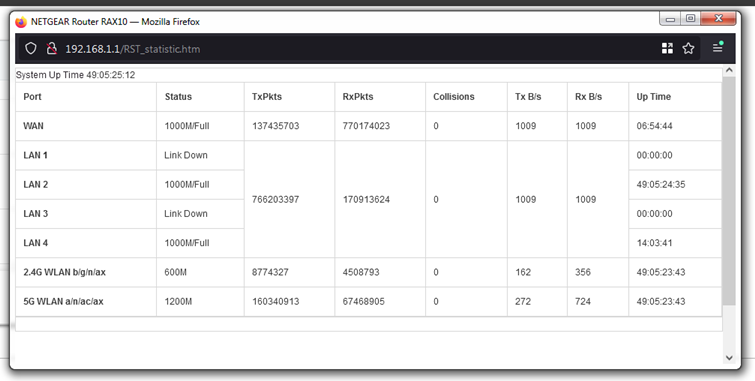Click 5G Tx B/s value 272

click(523, 302)
